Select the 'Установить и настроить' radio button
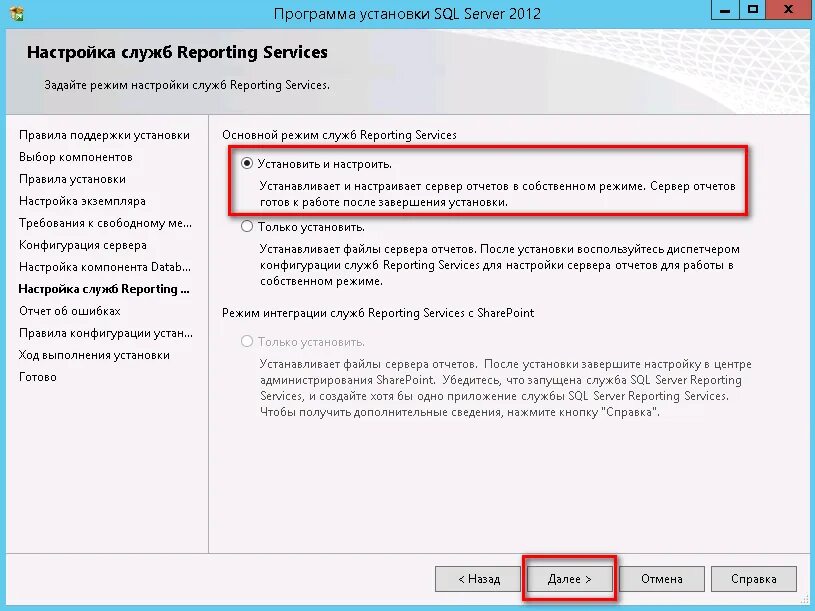 point(247,164)
